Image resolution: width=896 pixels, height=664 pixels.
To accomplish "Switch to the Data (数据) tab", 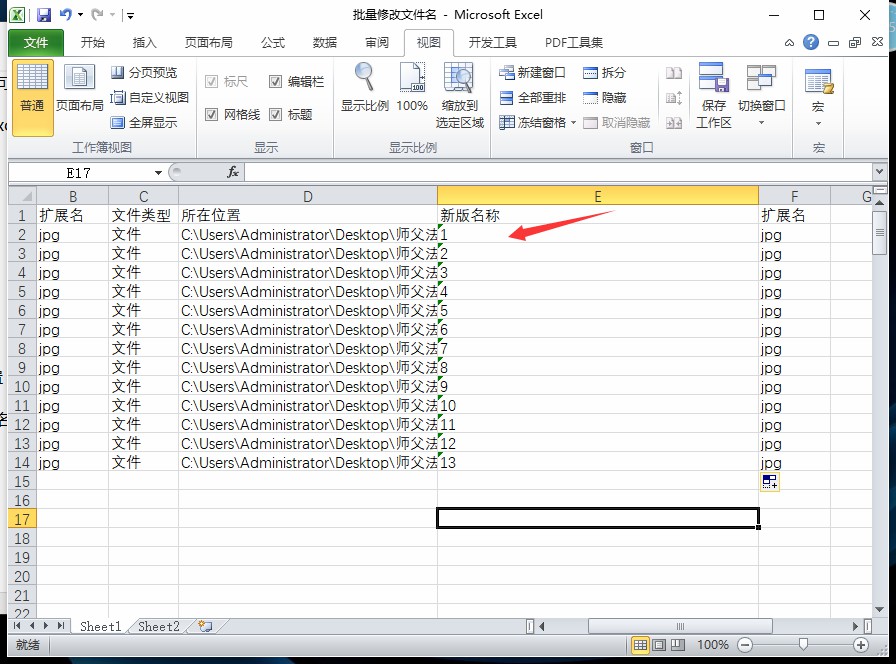I will (325, 43).
